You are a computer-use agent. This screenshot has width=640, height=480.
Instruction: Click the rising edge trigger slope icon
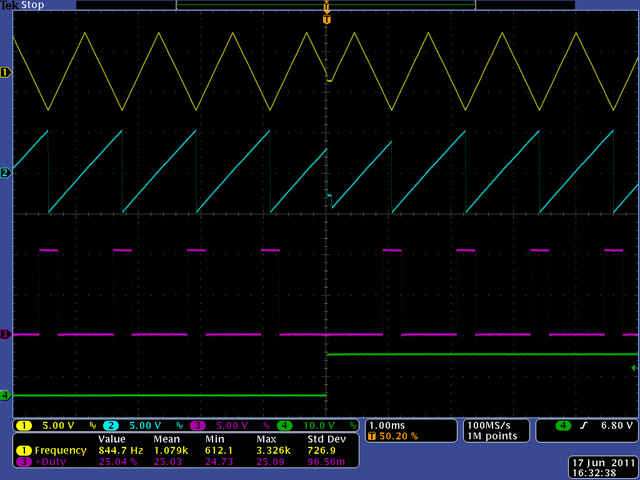(x=585, y=425)
